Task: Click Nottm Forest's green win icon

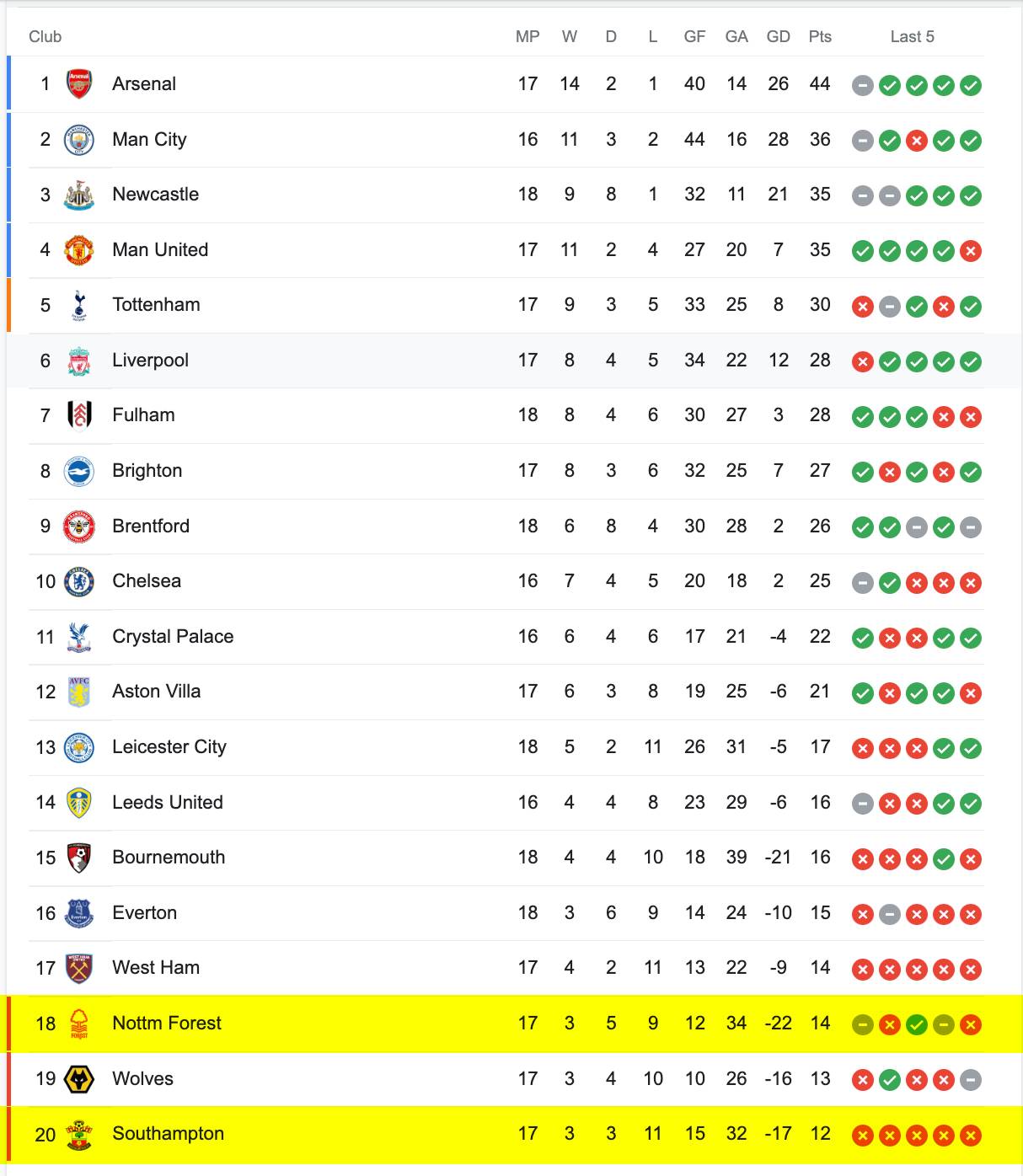Action: click(x=917, y=1025)
